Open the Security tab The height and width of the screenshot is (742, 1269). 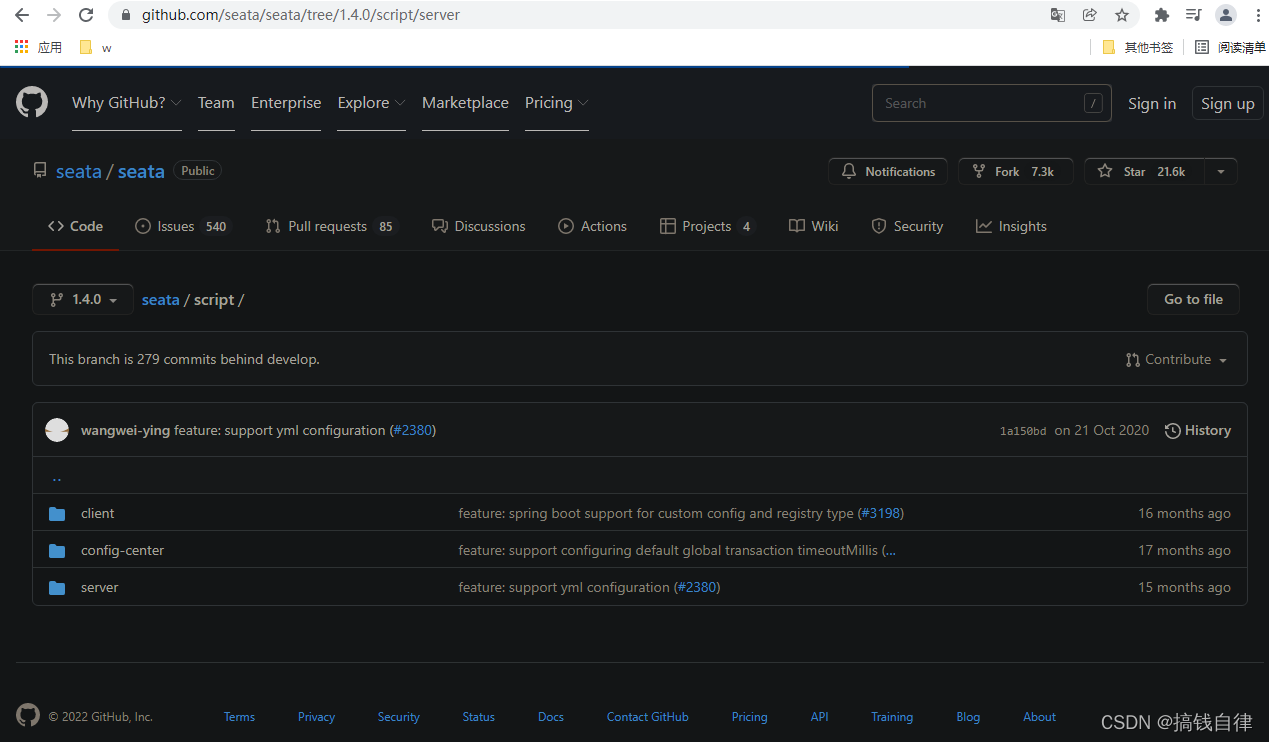[x=907, y=226]
